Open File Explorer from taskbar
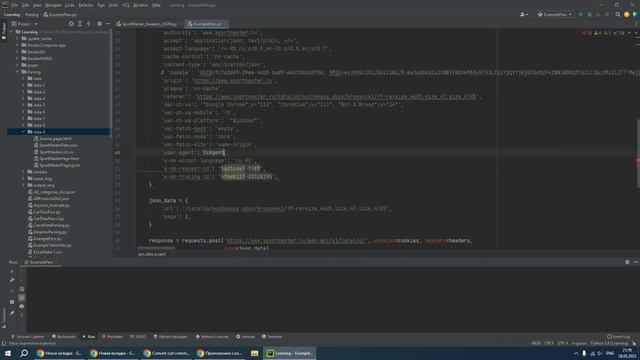The width and height of the screenshot is (640, 360). 254,353
